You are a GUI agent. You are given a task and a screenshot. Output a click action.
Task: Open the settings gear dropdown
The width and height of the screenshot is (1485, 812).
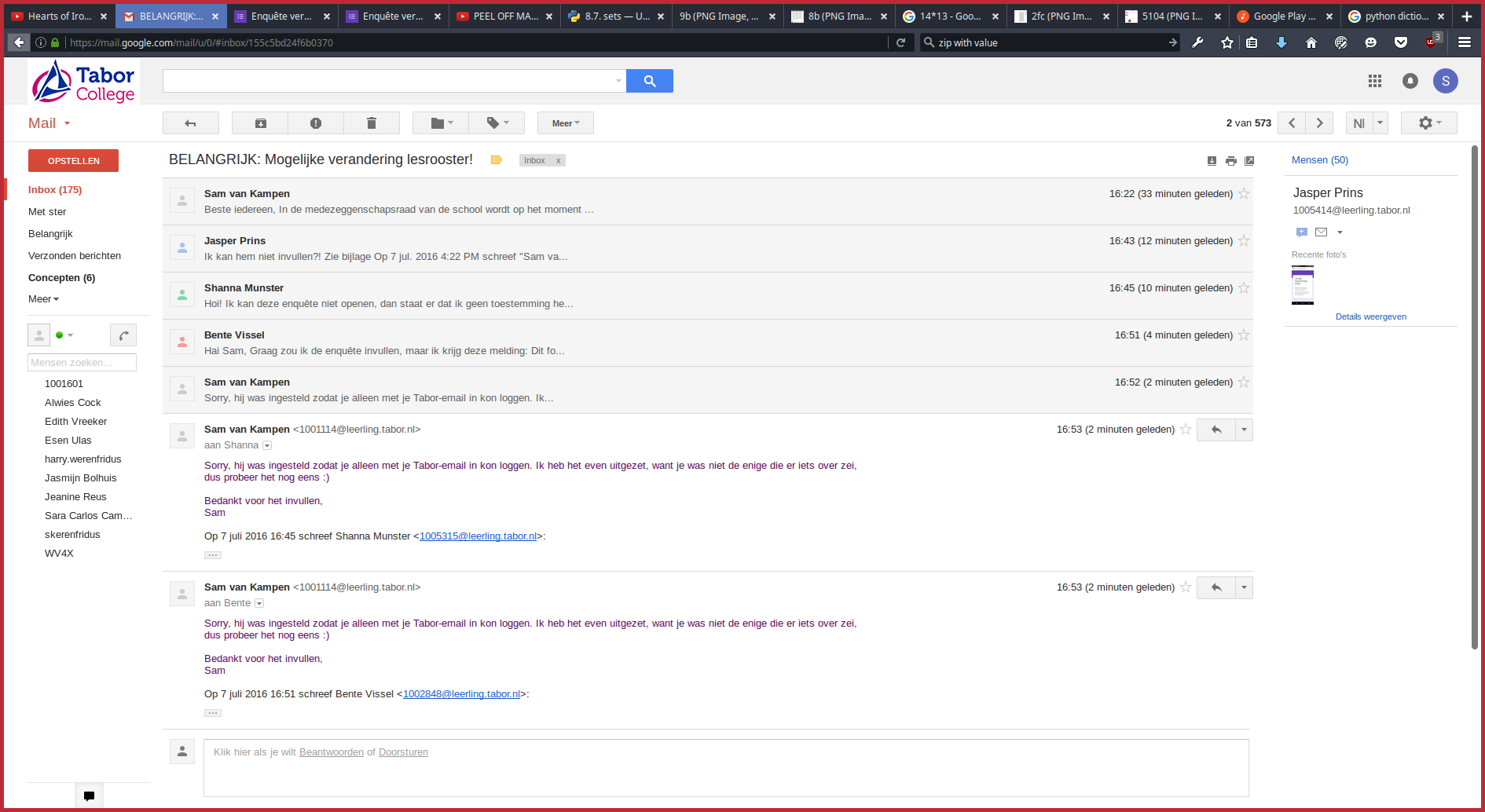click(x=1428, y=123)
